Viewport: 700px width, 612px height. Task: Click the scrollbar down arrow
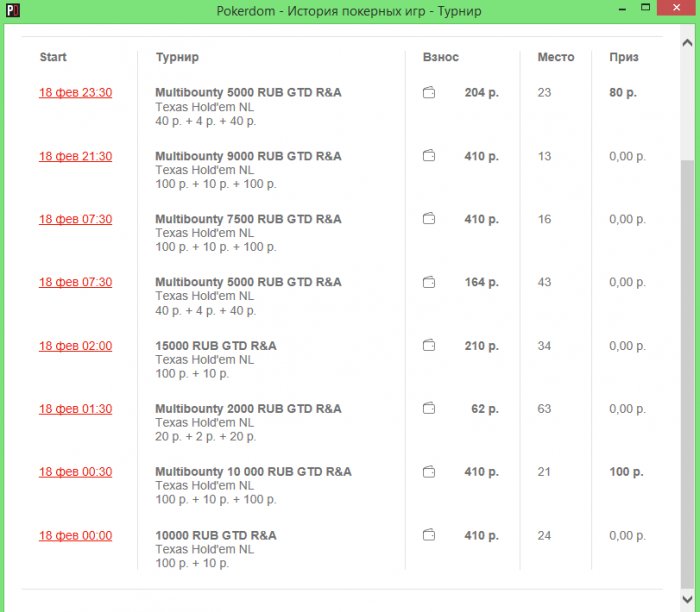pos(687,599)
